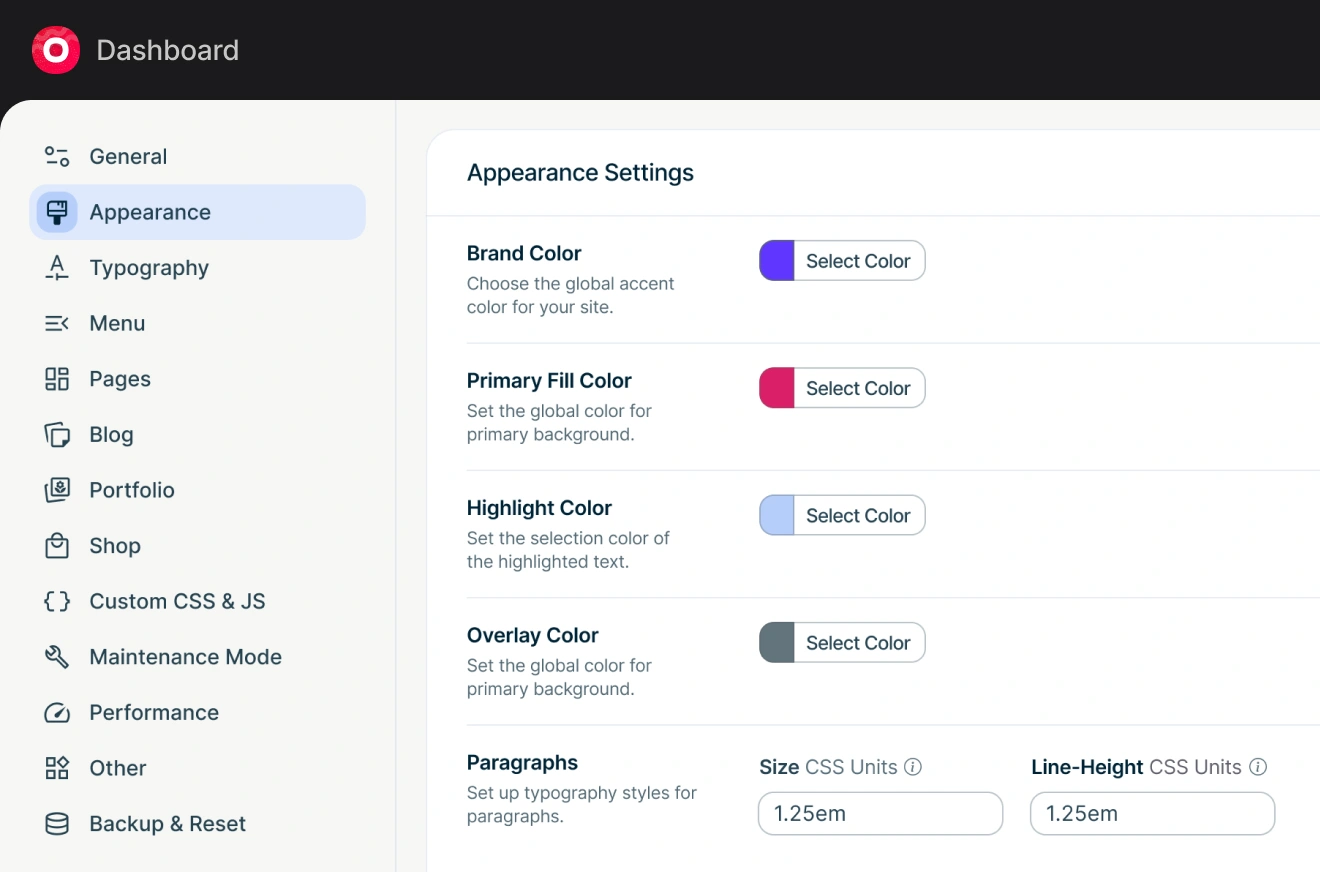Click the gray Overlay Color swatch
Screen dimensions: 1320x872
tap(777, 643)
